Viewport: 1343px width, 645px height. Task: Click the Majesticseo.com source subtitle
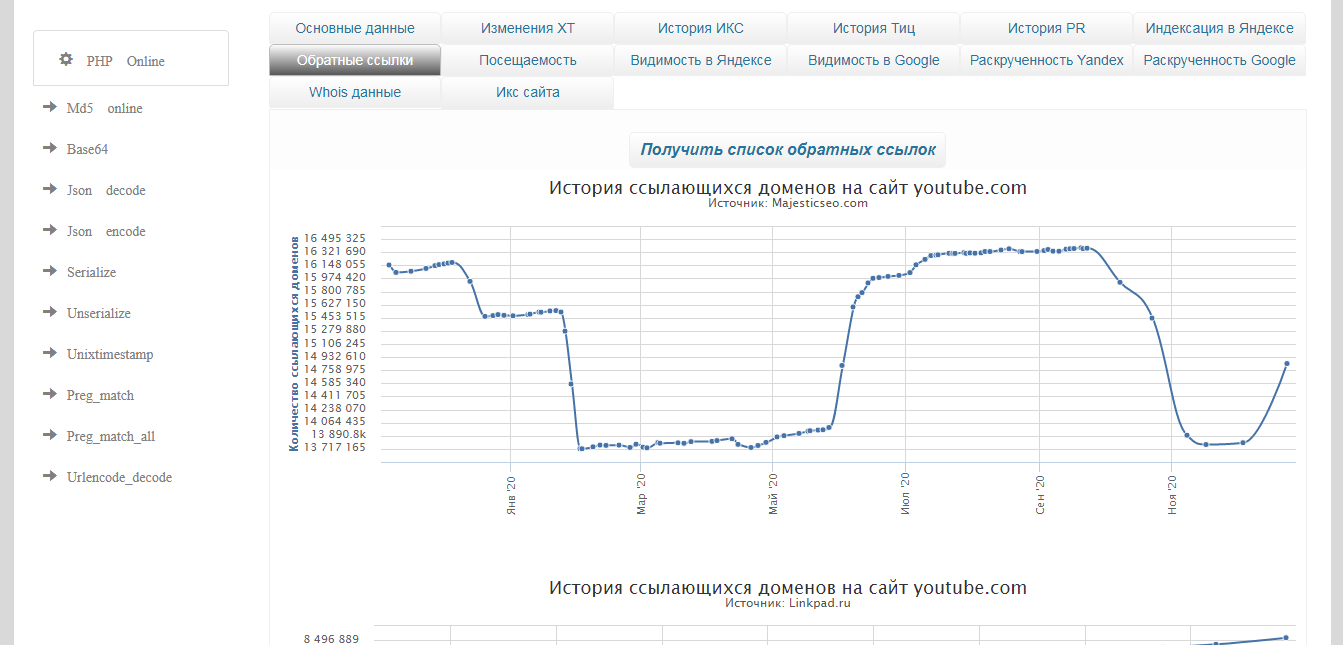788,203
